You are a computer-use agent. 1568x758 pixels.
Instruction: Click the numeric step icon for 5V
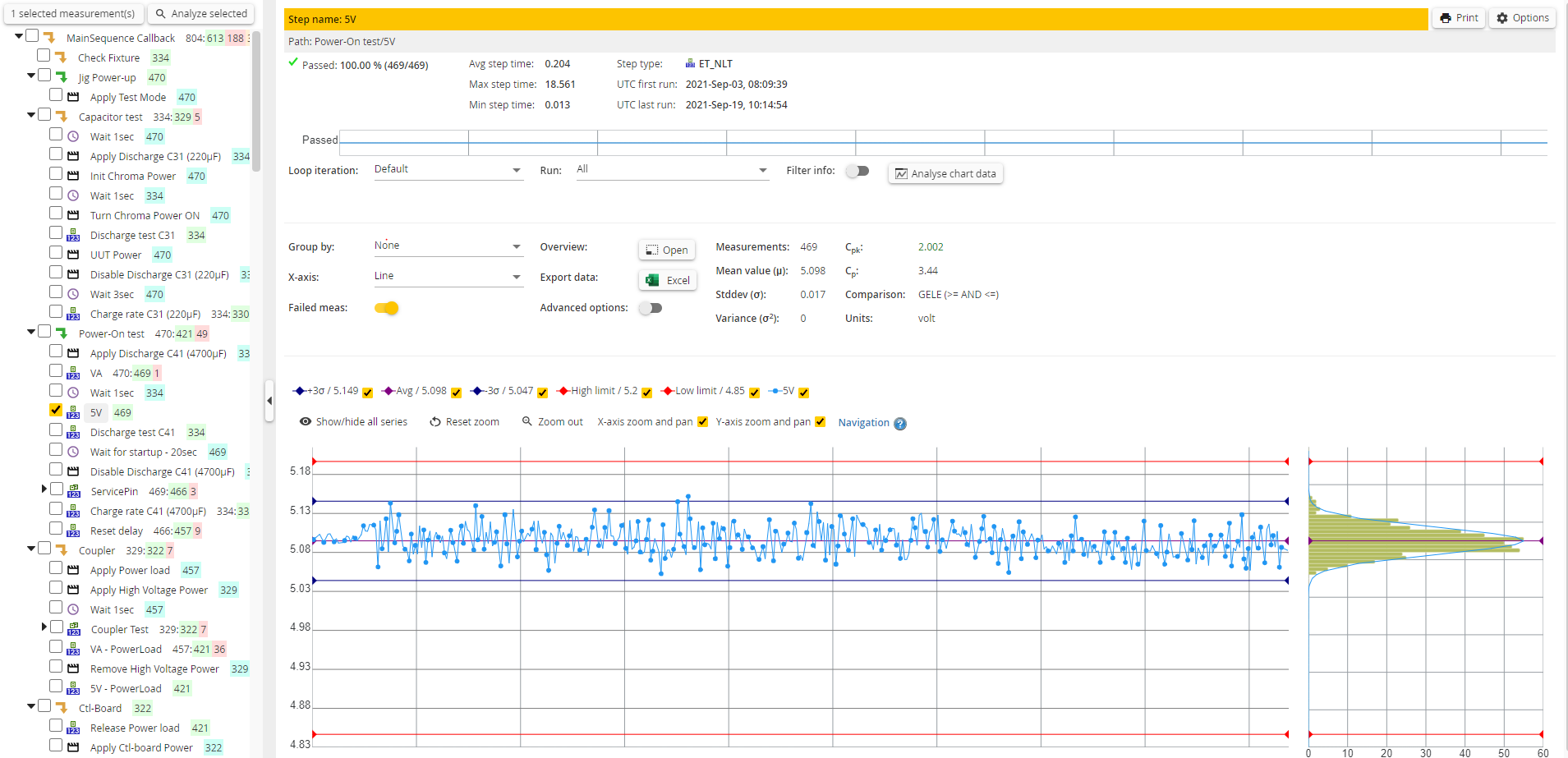73,413
